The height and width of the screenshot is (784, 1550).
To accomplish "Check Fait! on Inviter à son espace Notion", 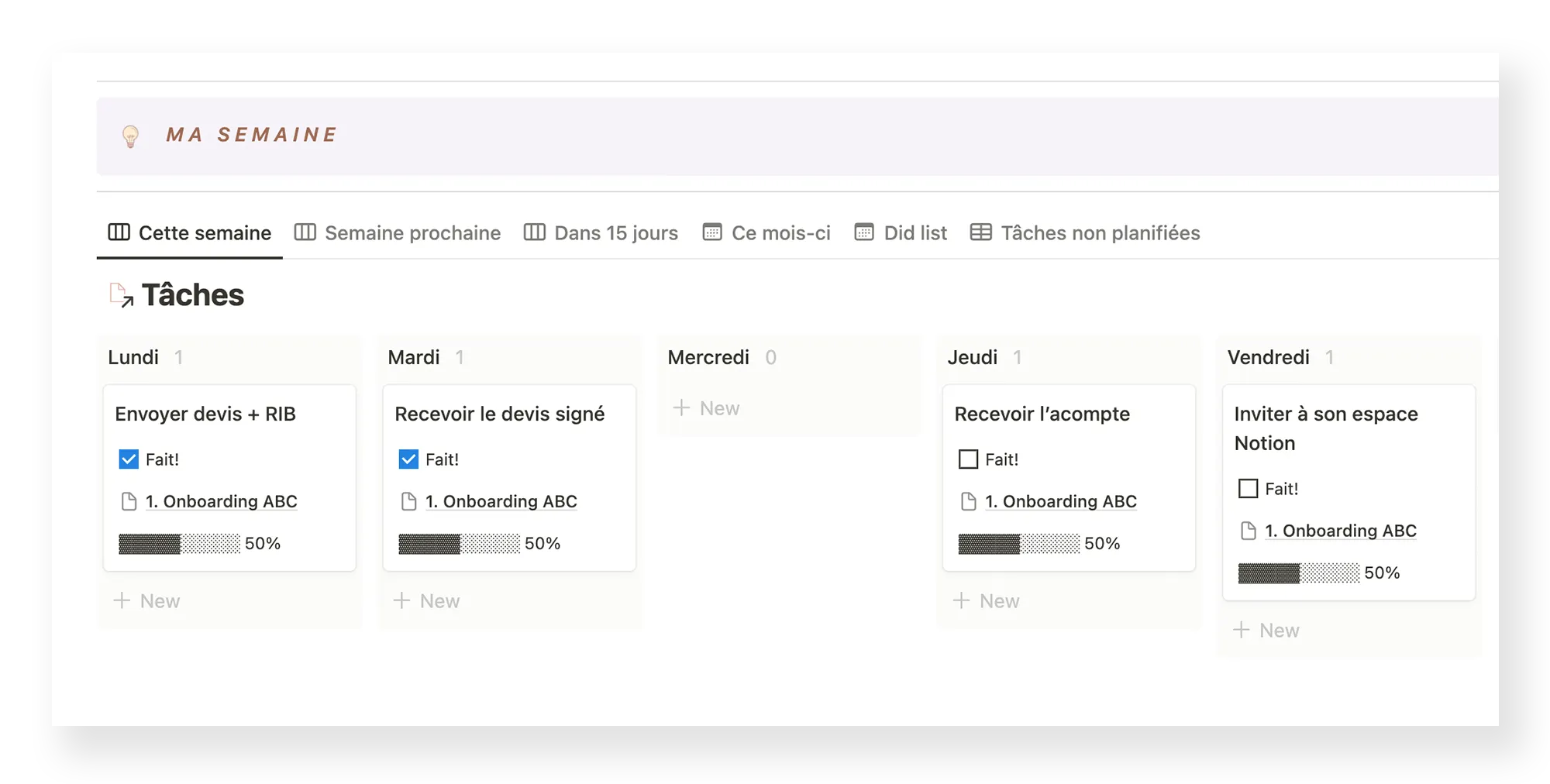I will [x=1248, y=489].
